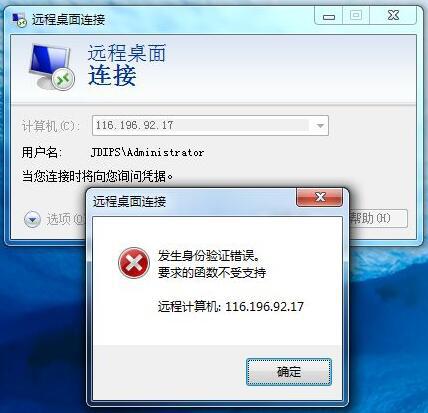Click the error dialog's 远程桌面连接 title bar
This screenshot has width=428, height=413.
(x=193, y=201)
